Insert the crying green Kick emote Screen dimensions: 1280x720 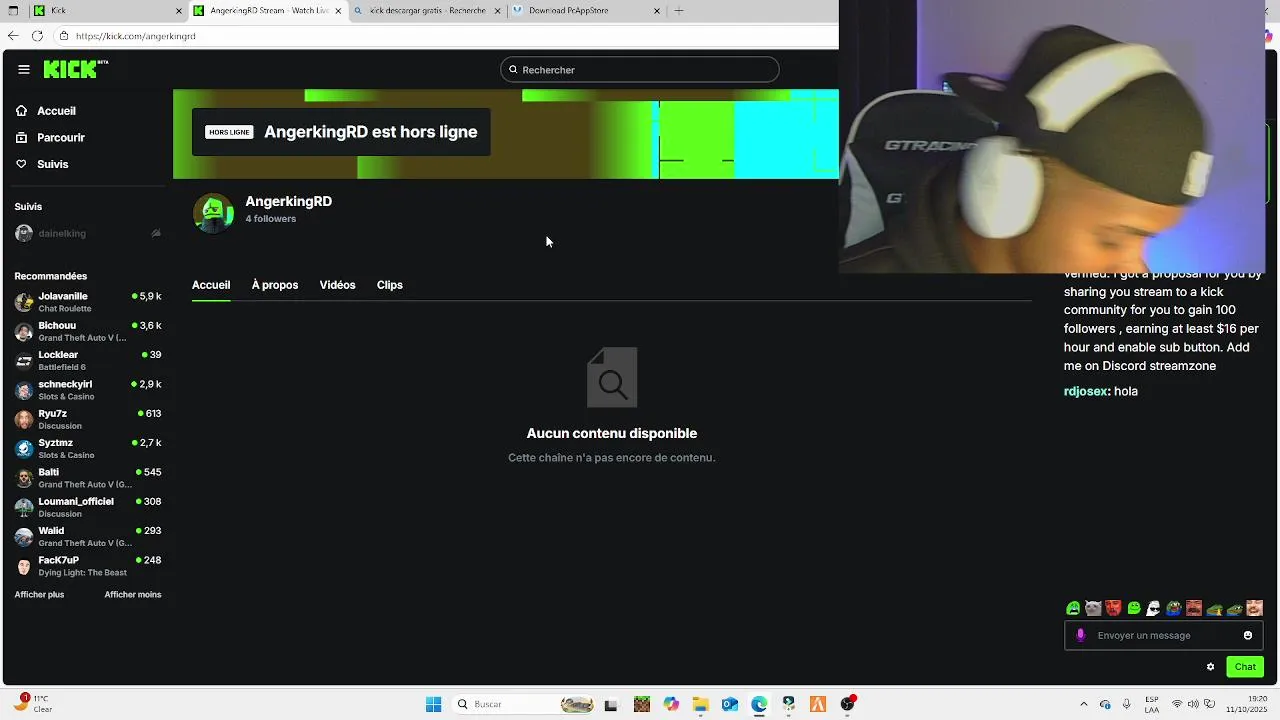(1073, 608)
